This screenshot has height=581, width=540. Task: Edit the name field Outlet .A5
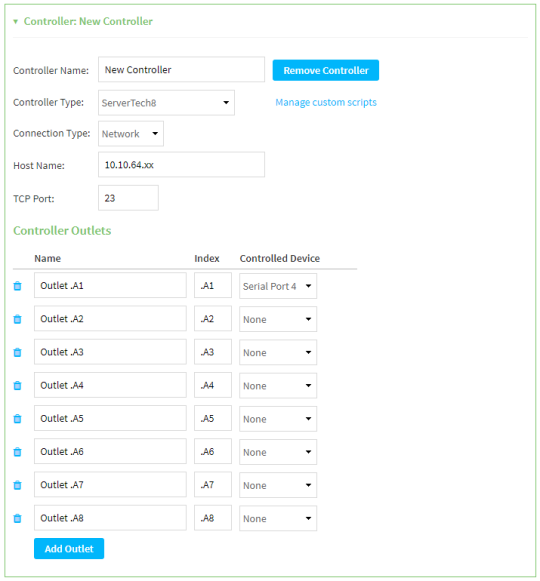click(x=110, y=418)
